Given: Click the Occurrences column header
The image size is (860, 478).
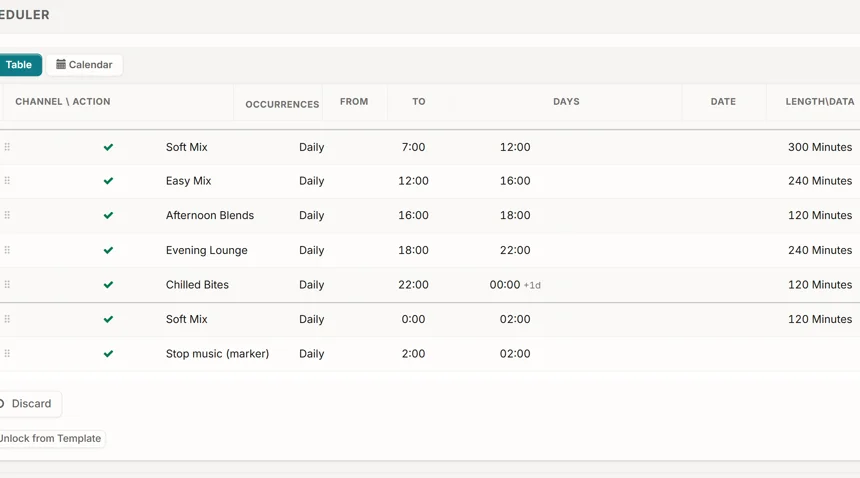Looking at the screenshot, I should [282, 104].
